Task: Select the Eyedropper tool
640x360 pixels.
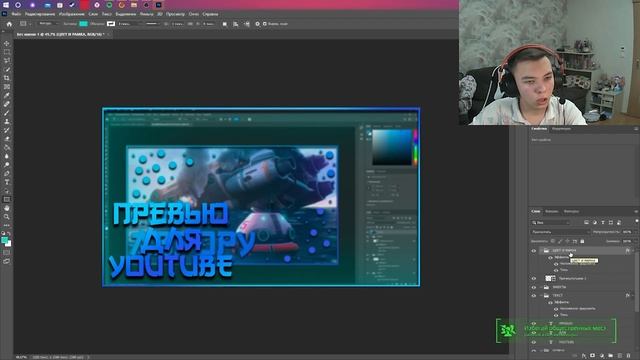Action: pos(7,96)
